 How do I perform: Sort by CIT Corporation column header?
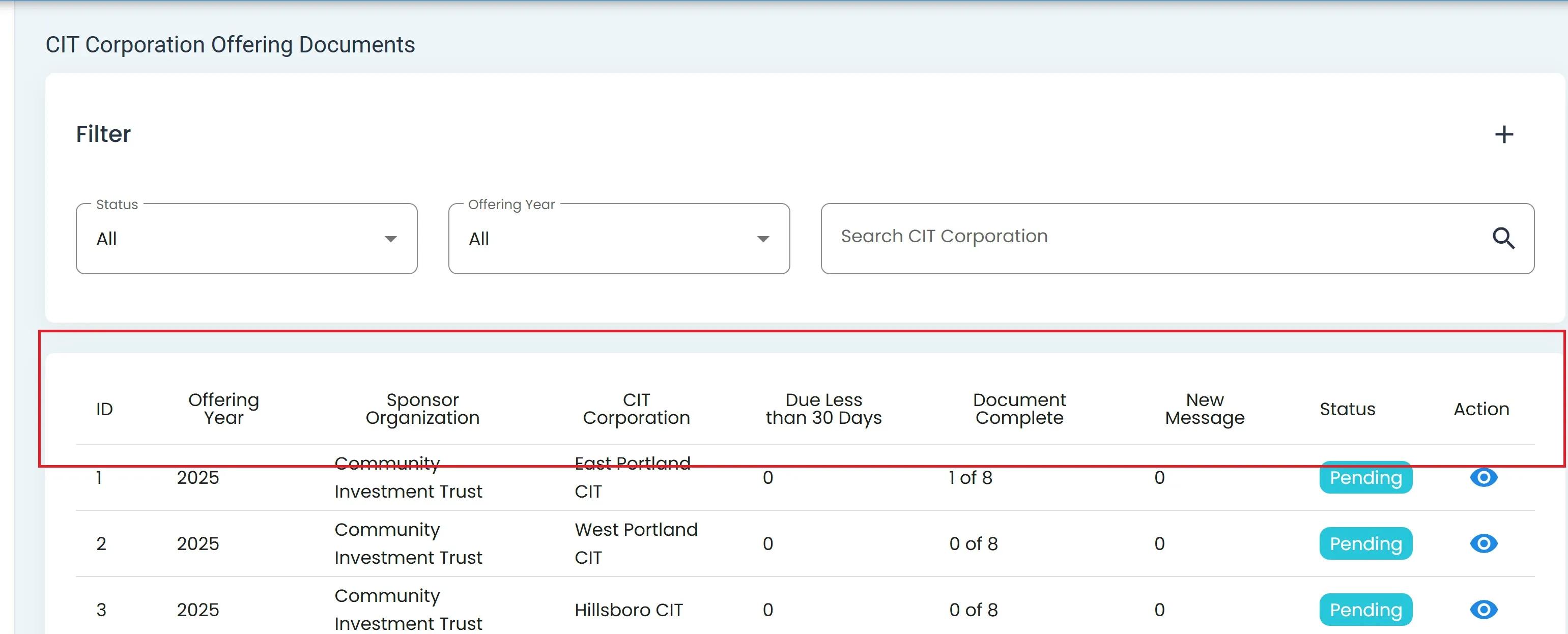click(636, 409)
